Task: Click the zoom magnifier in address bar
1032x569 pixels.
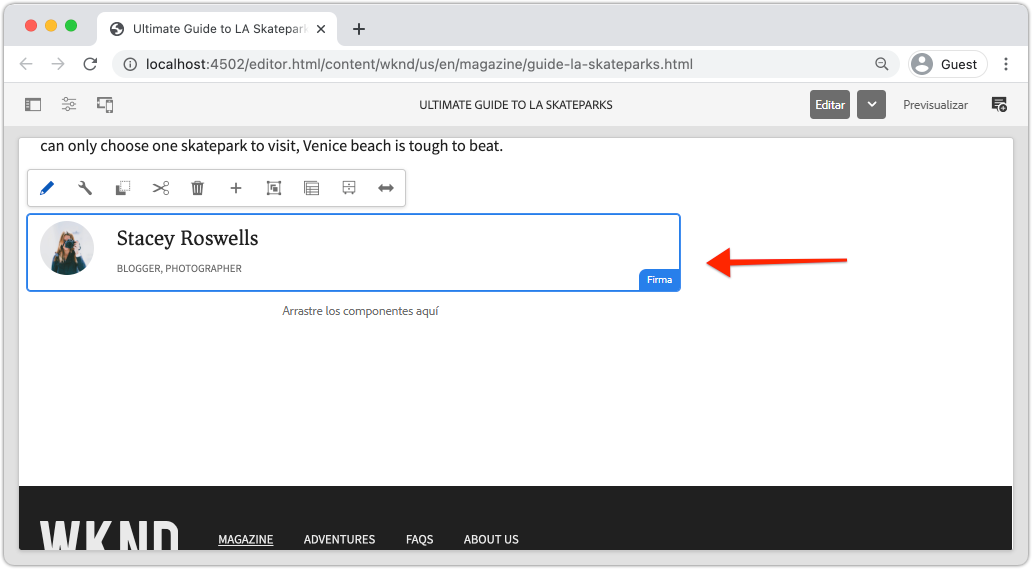Action: [x=881, y=64]
